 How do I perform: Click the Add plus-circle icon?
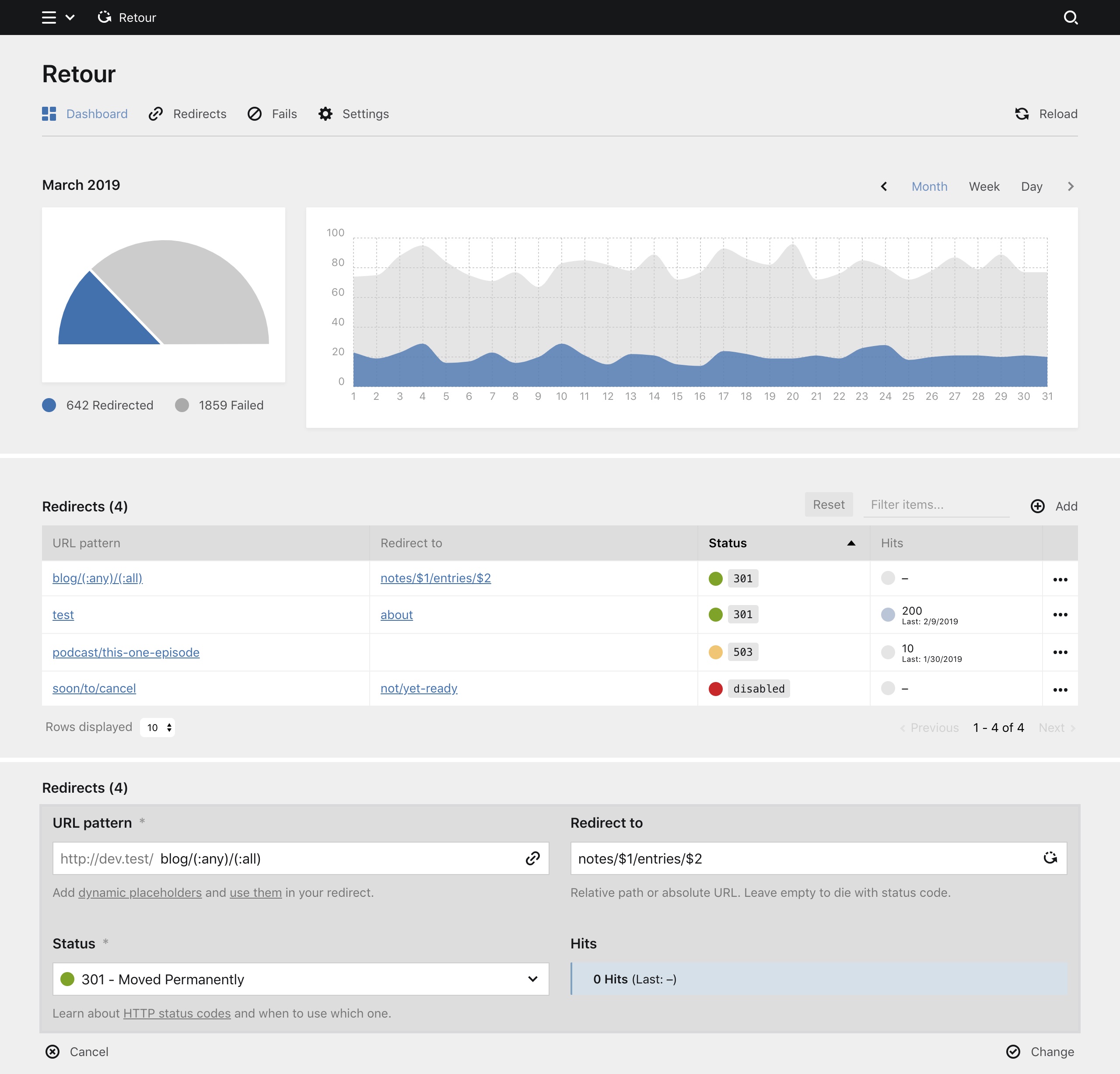[1038, 506]
